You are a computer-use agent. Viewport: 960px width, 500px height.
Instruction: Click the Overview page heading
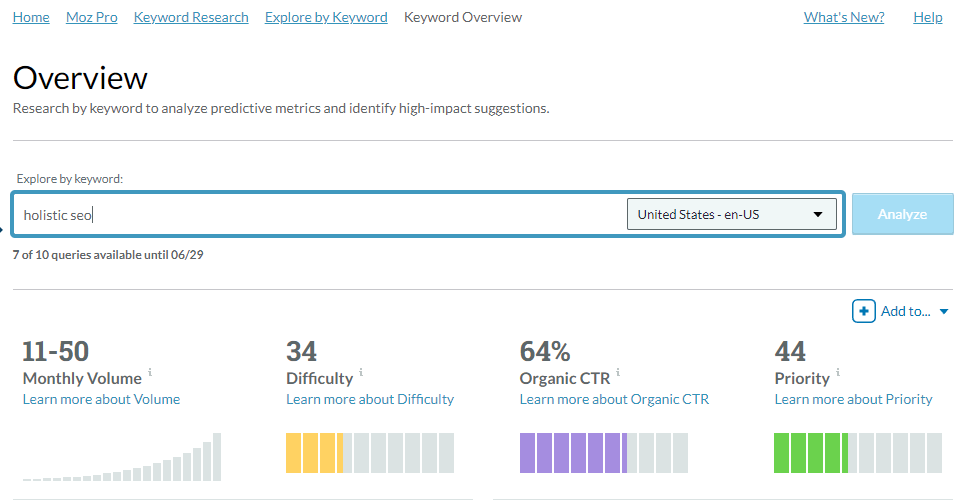(80, 78)
